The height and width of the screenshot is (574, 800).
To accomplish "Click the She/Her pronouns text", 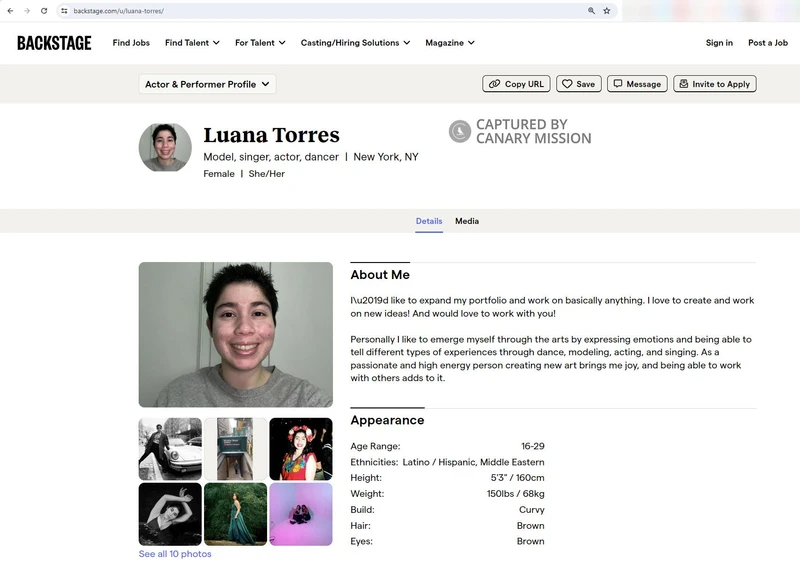I will click(266, 173).
